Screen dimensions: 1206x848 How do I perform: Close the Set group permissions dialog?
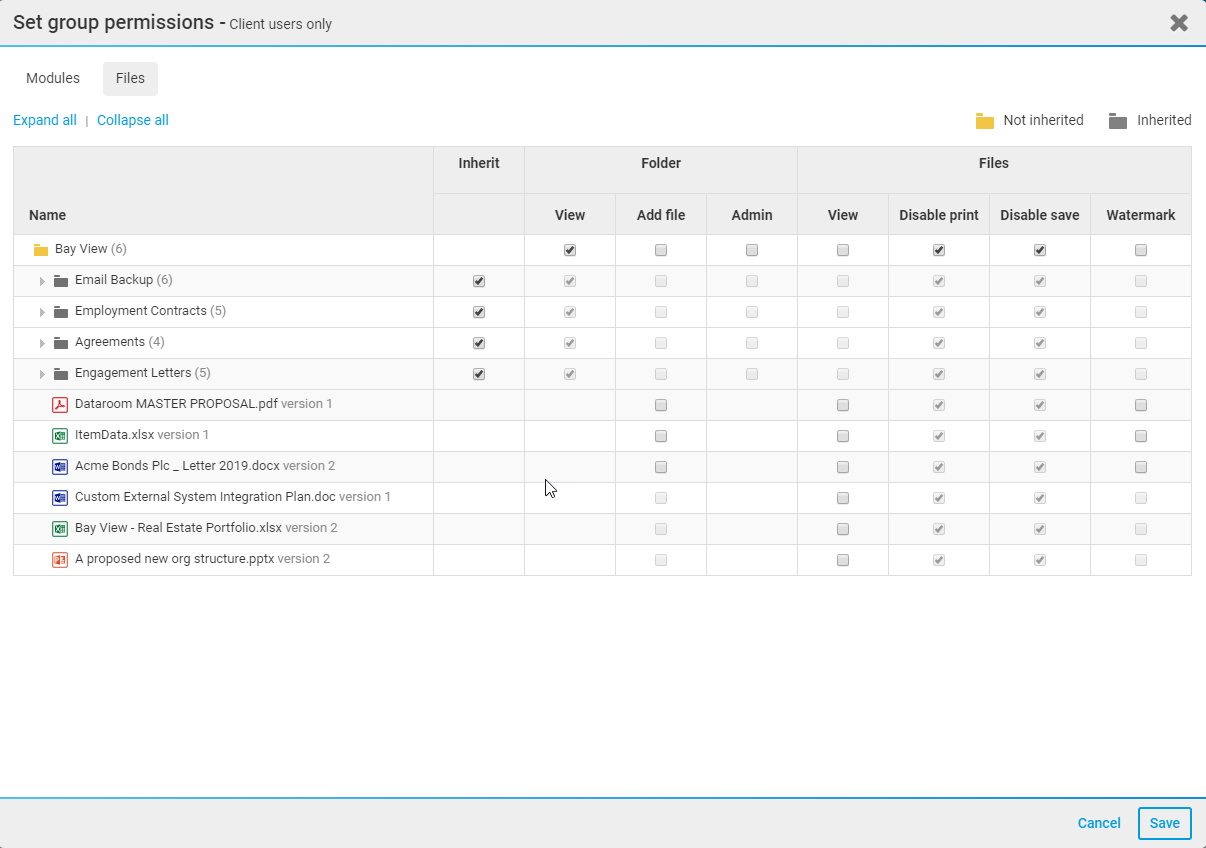1179,23
